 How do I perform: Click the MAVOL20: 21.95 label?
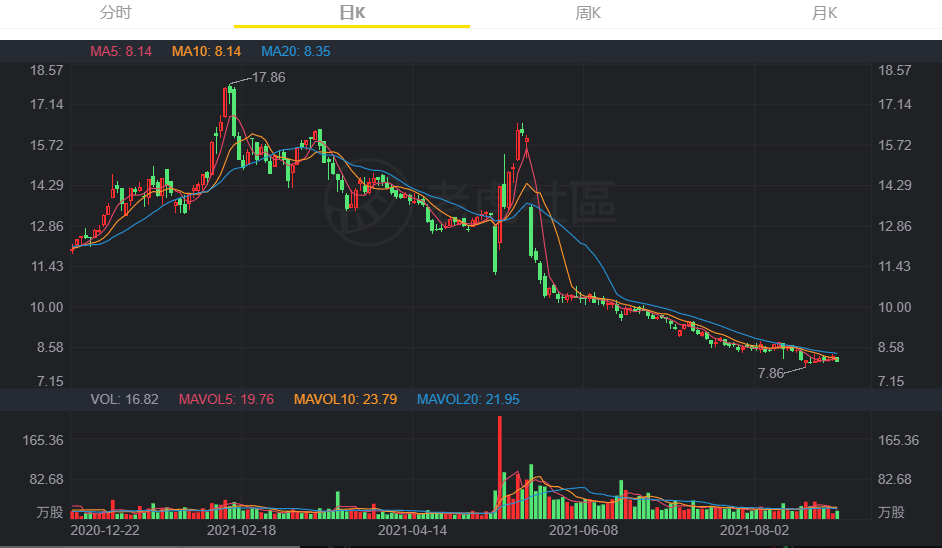[468, 400]
